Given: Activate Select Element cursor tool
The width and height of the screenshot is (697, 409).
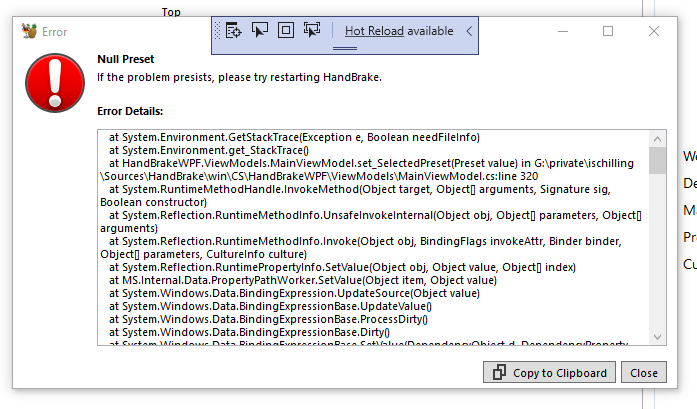Looking at the screenshot, I should coord(260,30).
